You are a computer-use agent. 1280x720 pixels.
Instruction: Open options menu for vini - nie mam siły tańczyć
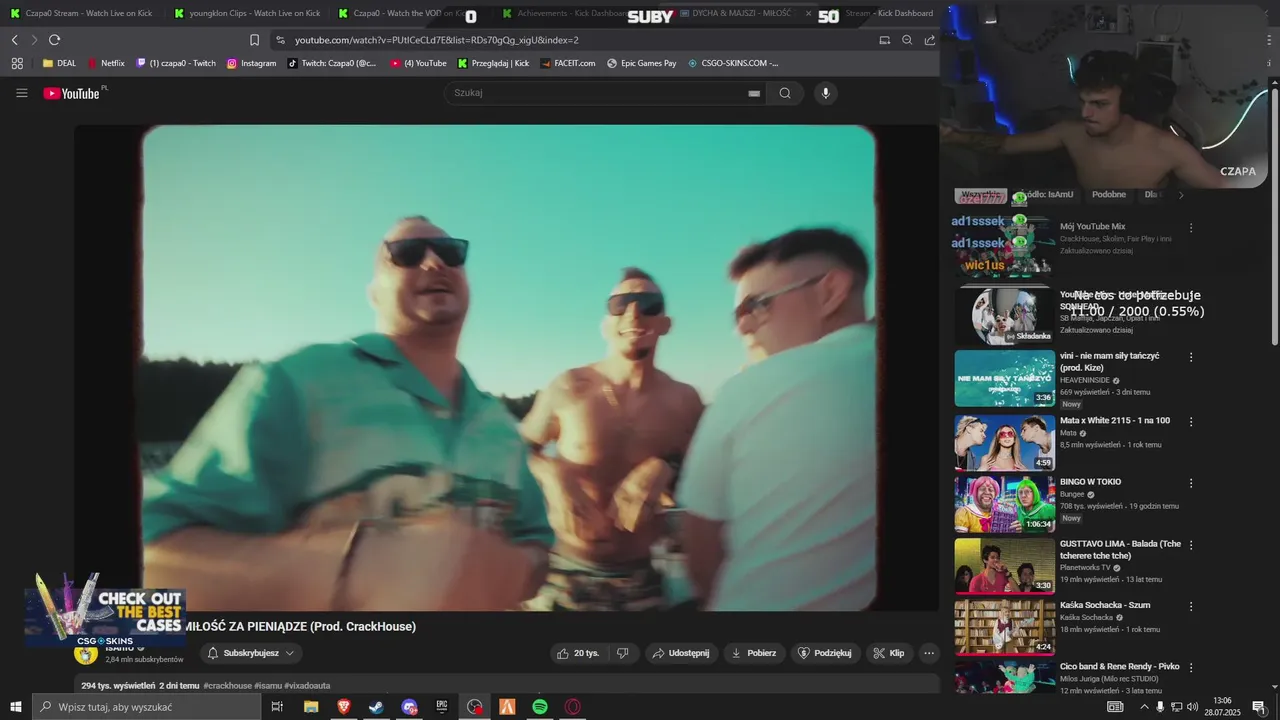(x=1191, y=357)
